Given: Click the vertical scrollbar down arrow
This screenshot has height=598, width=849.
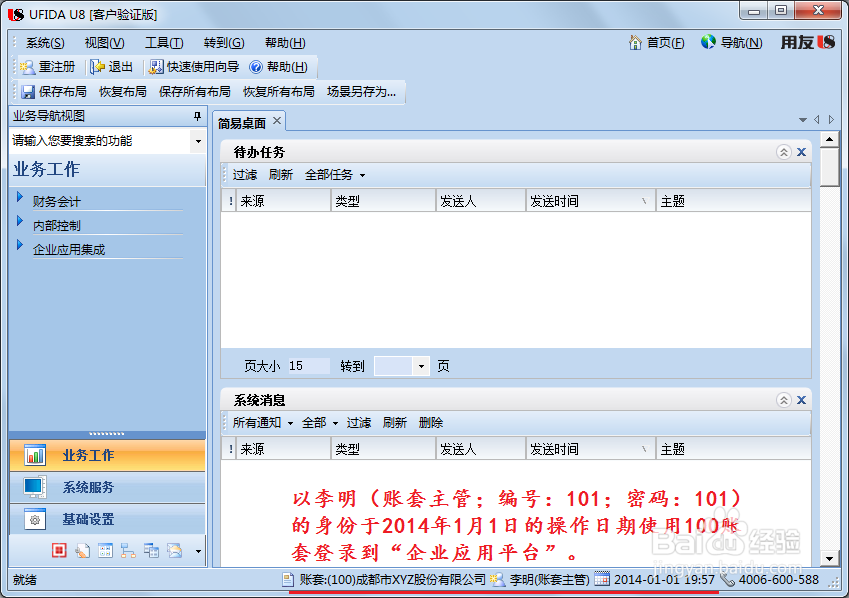Looking at the screenshot, I should (829, 558).
